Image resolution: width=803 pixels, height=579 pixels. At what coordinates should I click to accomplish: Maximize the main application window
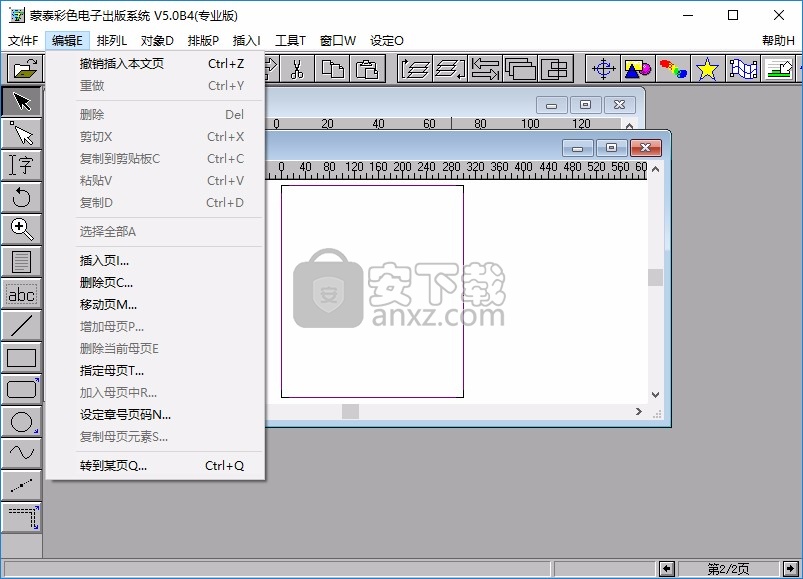tap(733, 15)
